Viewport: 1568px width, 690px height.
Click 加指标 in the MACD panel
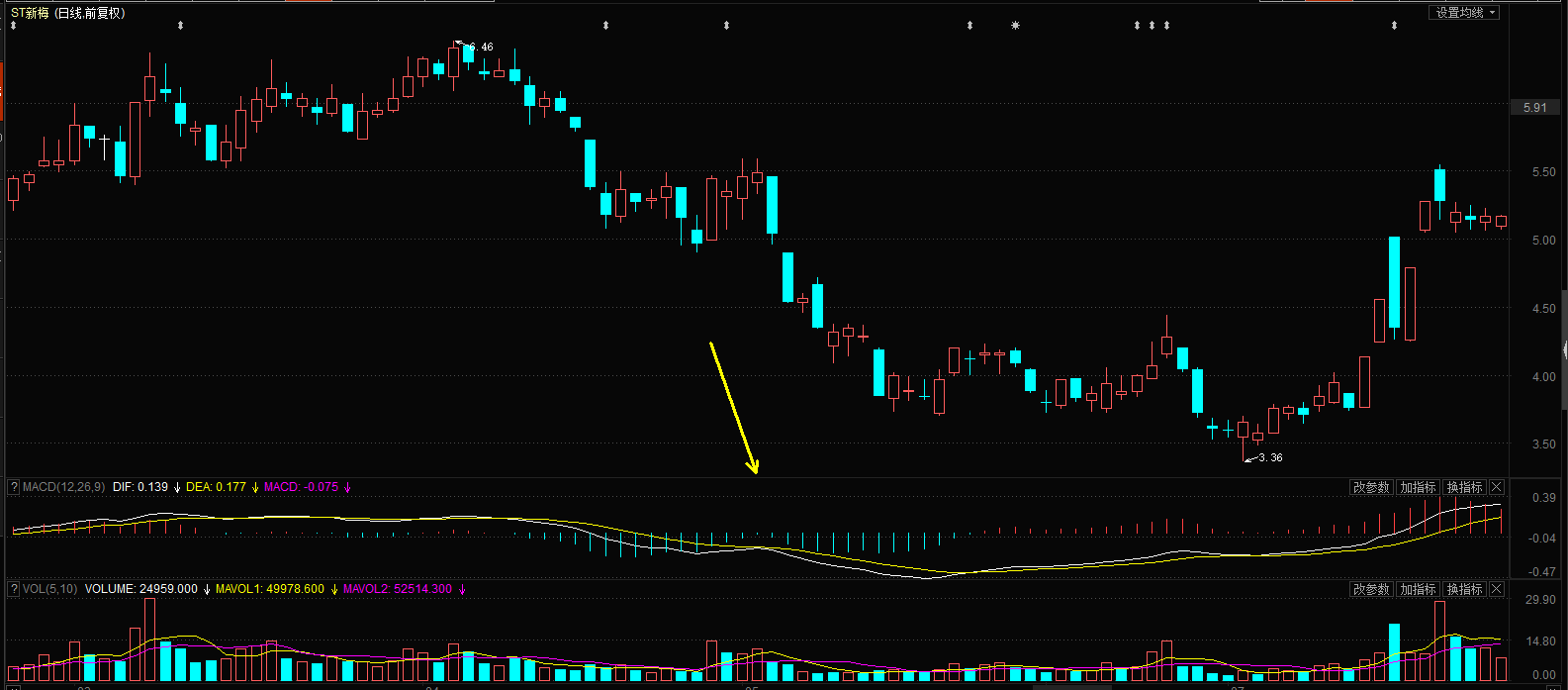1418,487
